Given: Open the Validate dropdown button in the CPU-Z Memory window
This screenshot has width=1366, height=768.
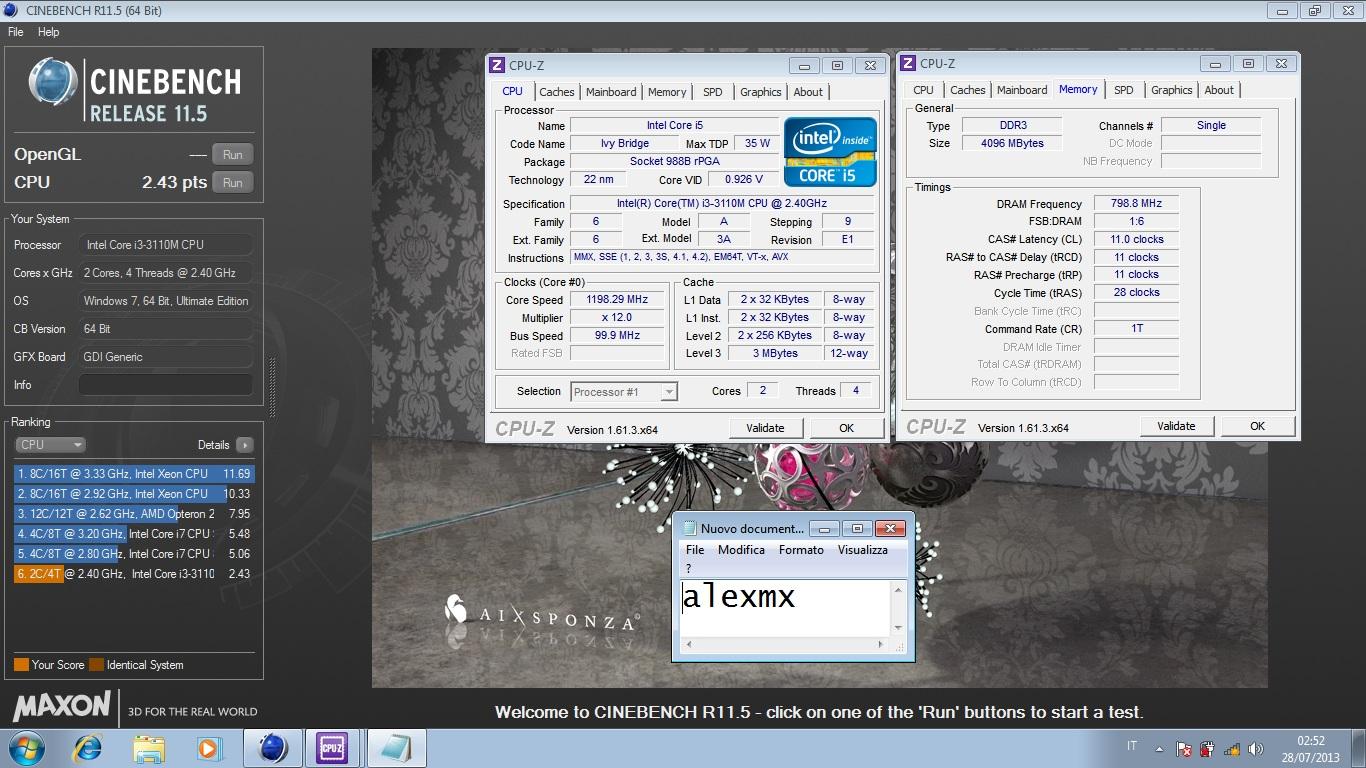Looking at the screenshot, I should click(x=1176, y=425).
